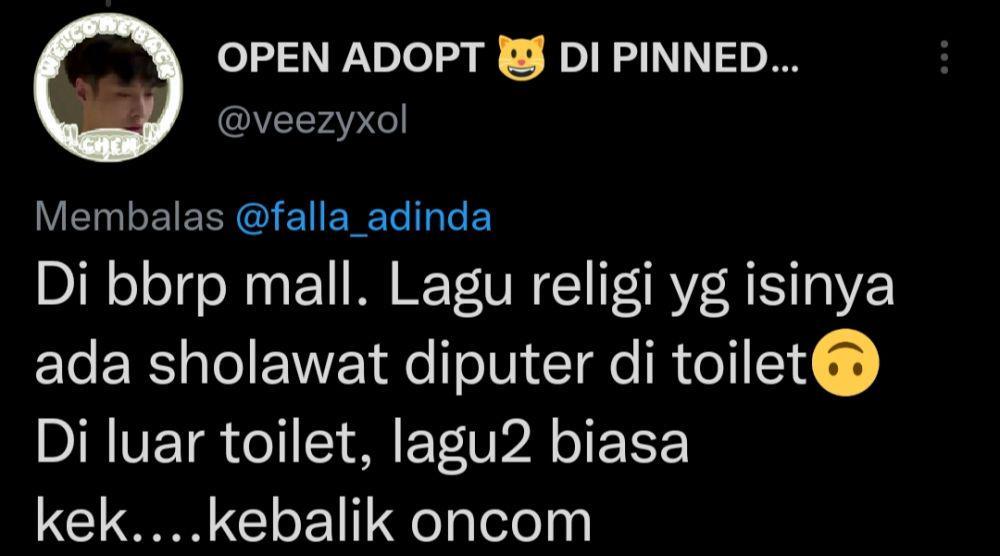Screen dimensions: 1000x556
Task: Click the word 'sholawat' in the tweet
Action: click(x=268, y=365)
